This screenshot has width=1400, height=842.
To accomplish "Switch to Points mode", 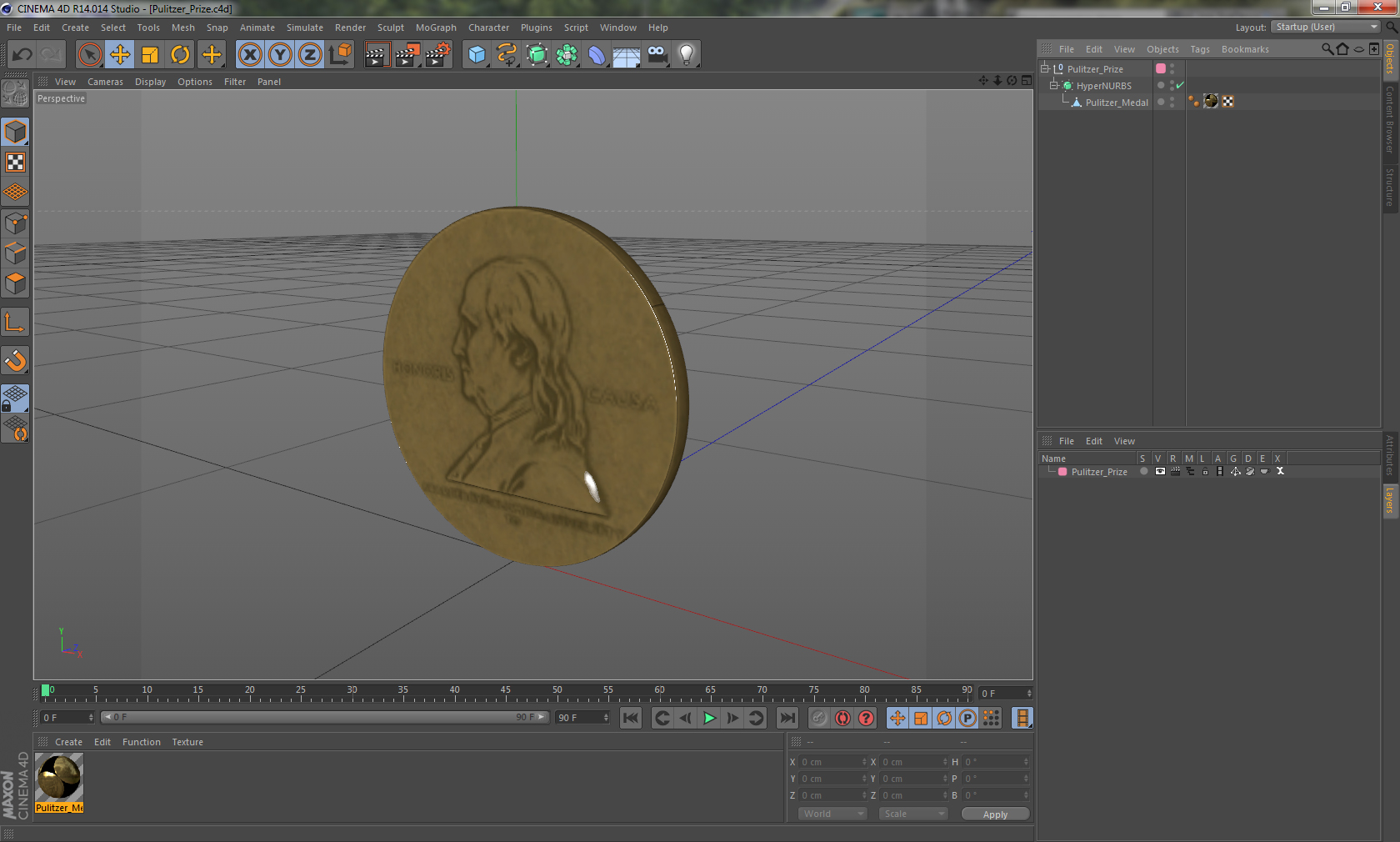I will click(15, 223).
